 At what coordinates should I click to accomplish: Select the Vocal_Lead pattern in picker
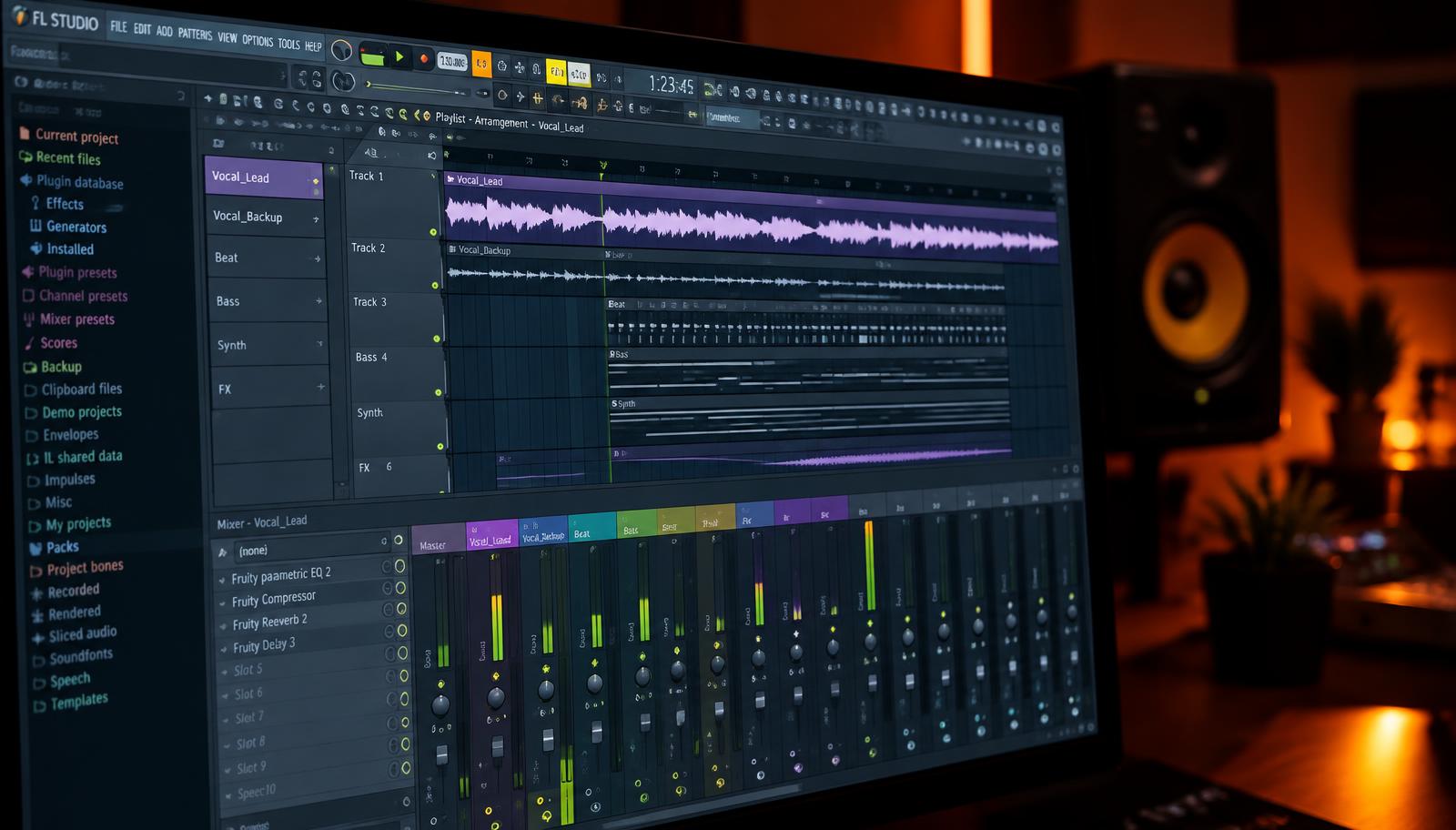264,177
